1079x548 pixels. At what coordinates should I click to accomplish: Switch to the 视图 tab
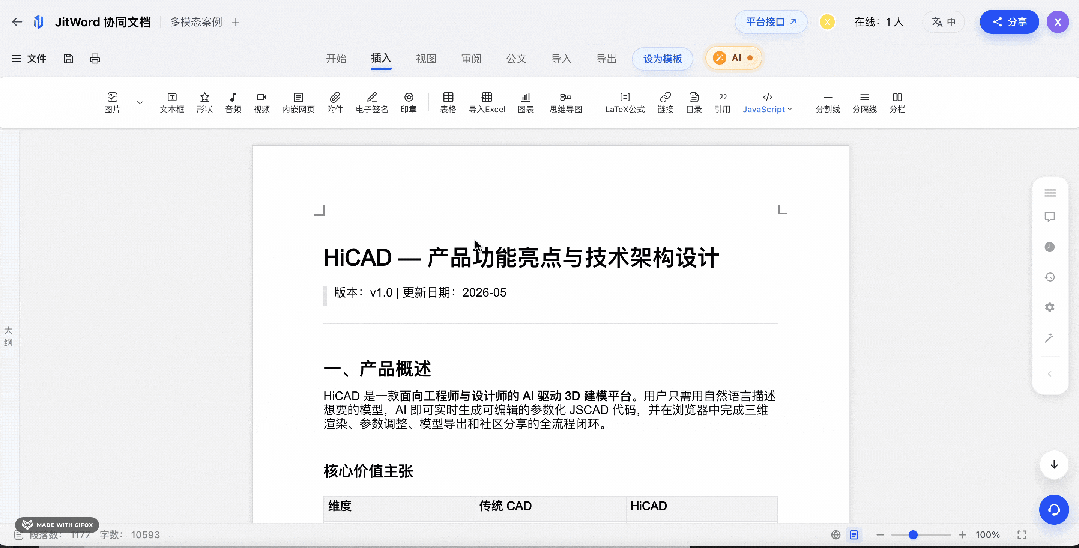426,59
